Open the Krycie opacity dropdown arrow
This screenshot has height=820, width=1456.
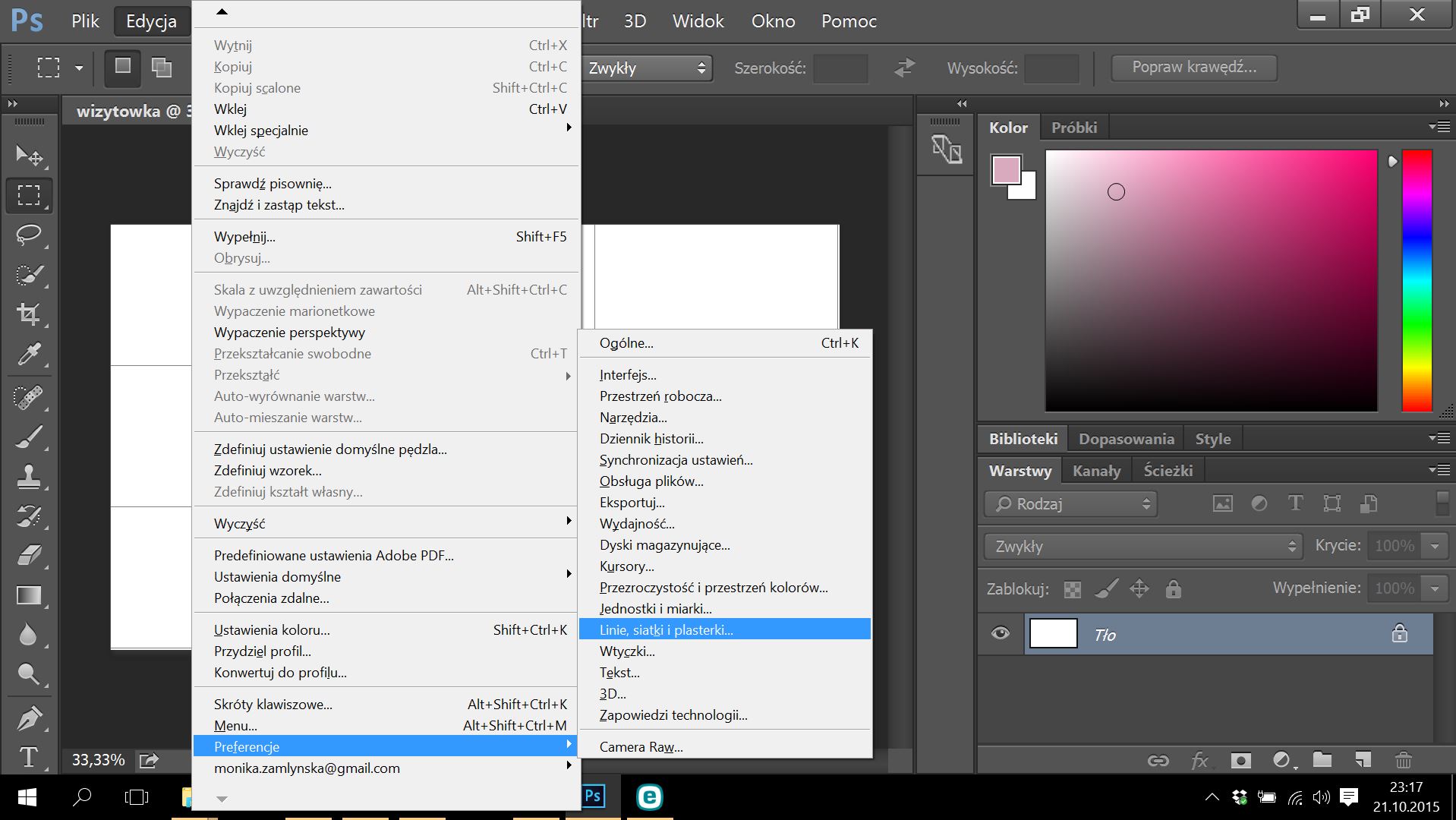(1435, 546)
